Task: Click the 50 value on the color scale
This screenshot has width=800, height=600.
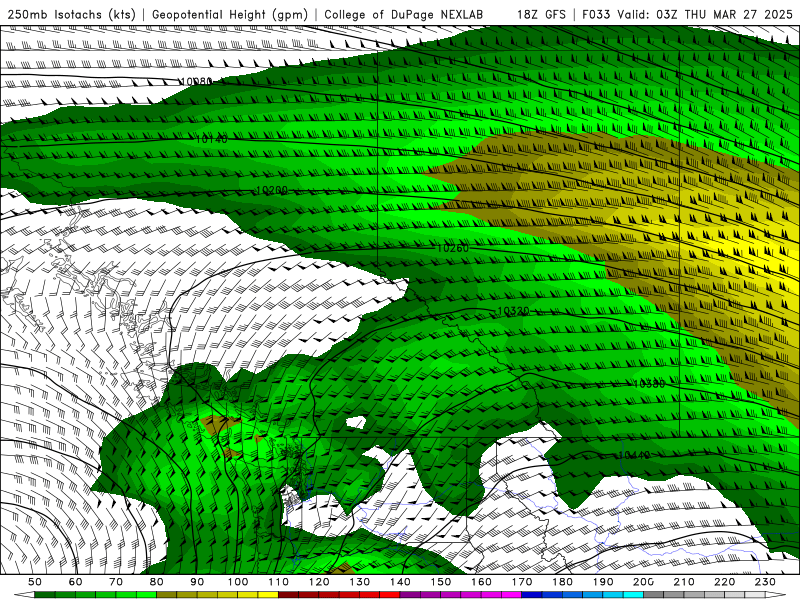Action: [x=35, y=582]
